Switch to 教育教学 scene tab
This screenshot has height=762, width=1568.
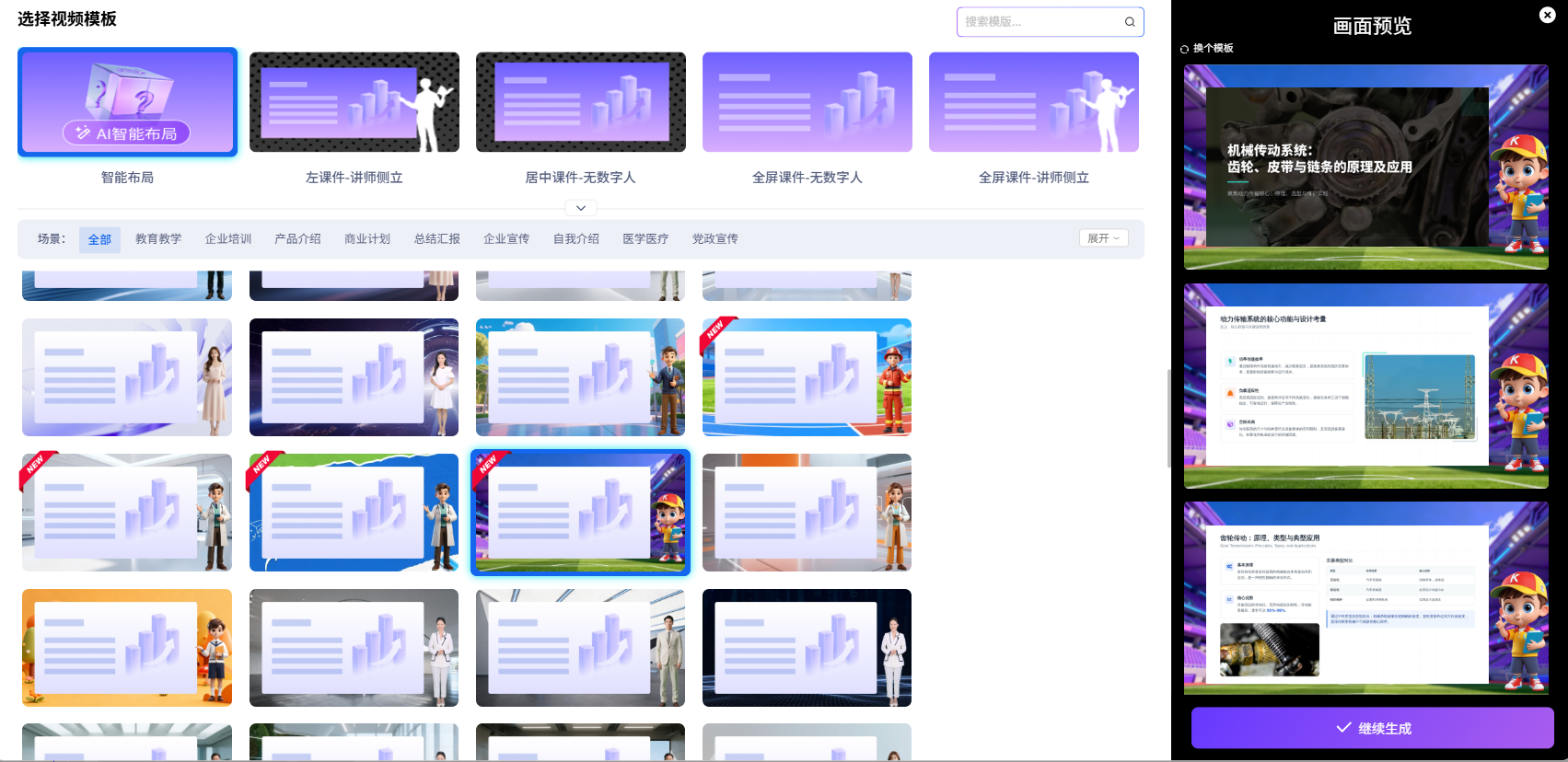pyautogui.click(x=158, y=239)
